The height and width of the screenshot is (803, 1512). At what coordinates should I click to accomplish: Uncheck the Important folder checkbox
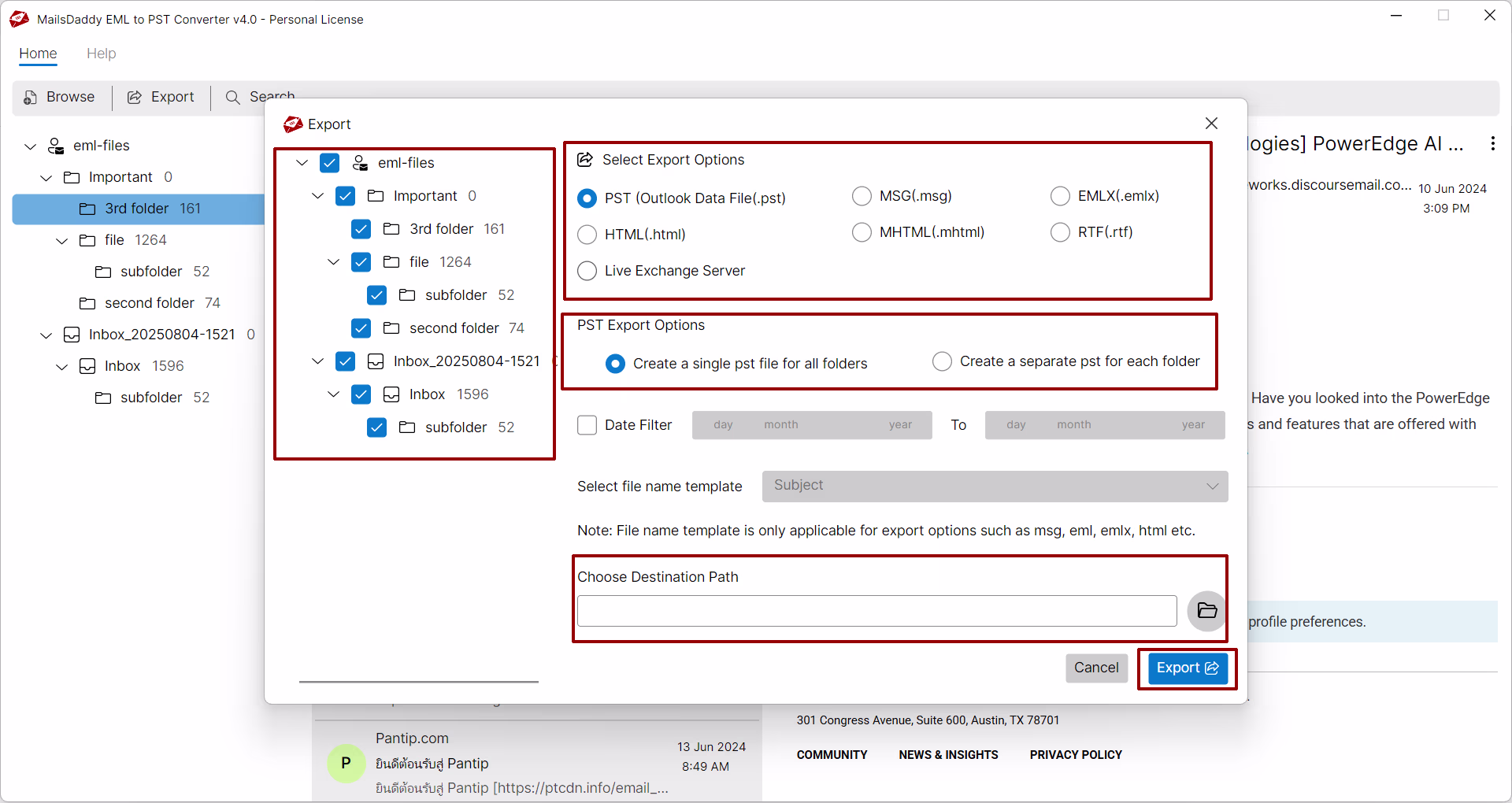point(345,196)
